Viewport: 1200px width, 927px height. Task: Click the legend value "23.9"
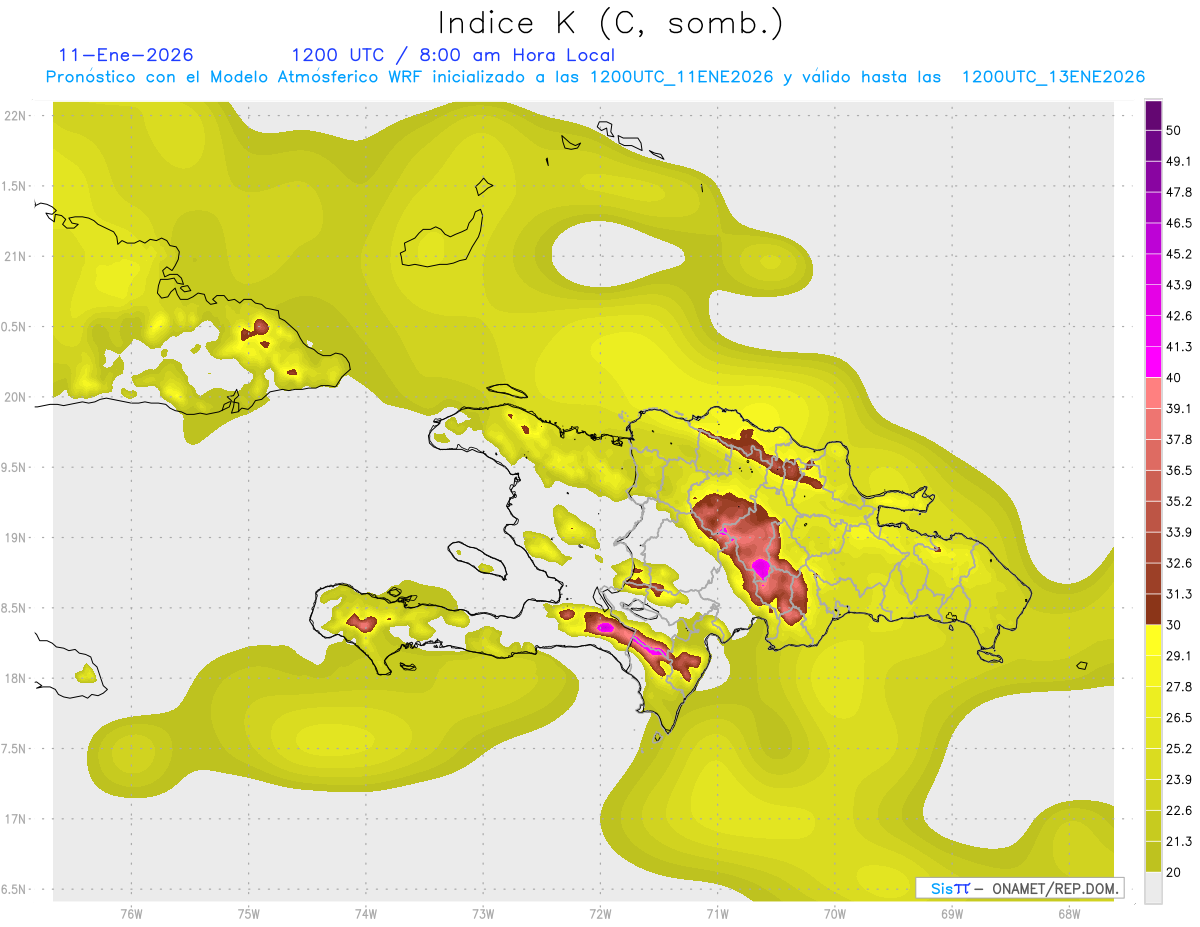pyautogui.click(x=1178, y=780)
